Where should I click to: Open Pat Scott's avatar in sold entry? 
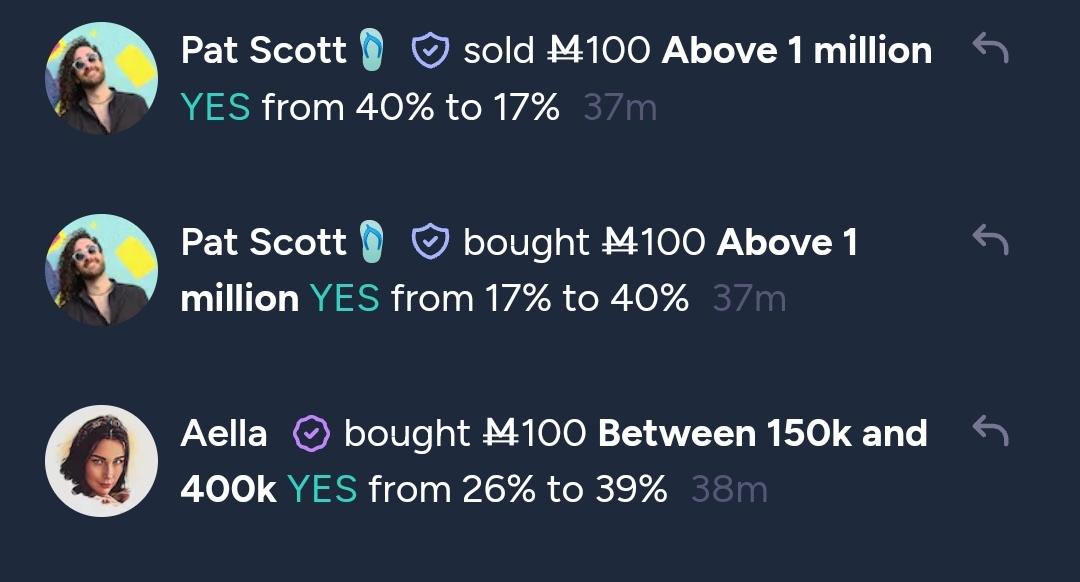tap(101, 79)
